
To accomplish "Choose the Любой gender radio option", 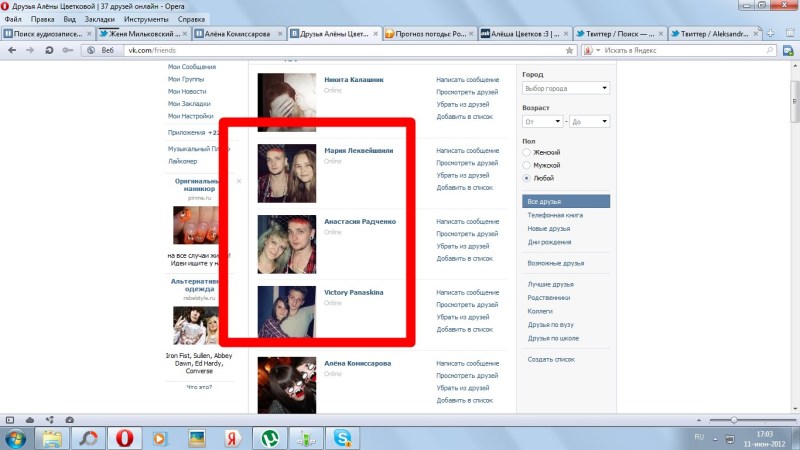I will tap(527, 178).
